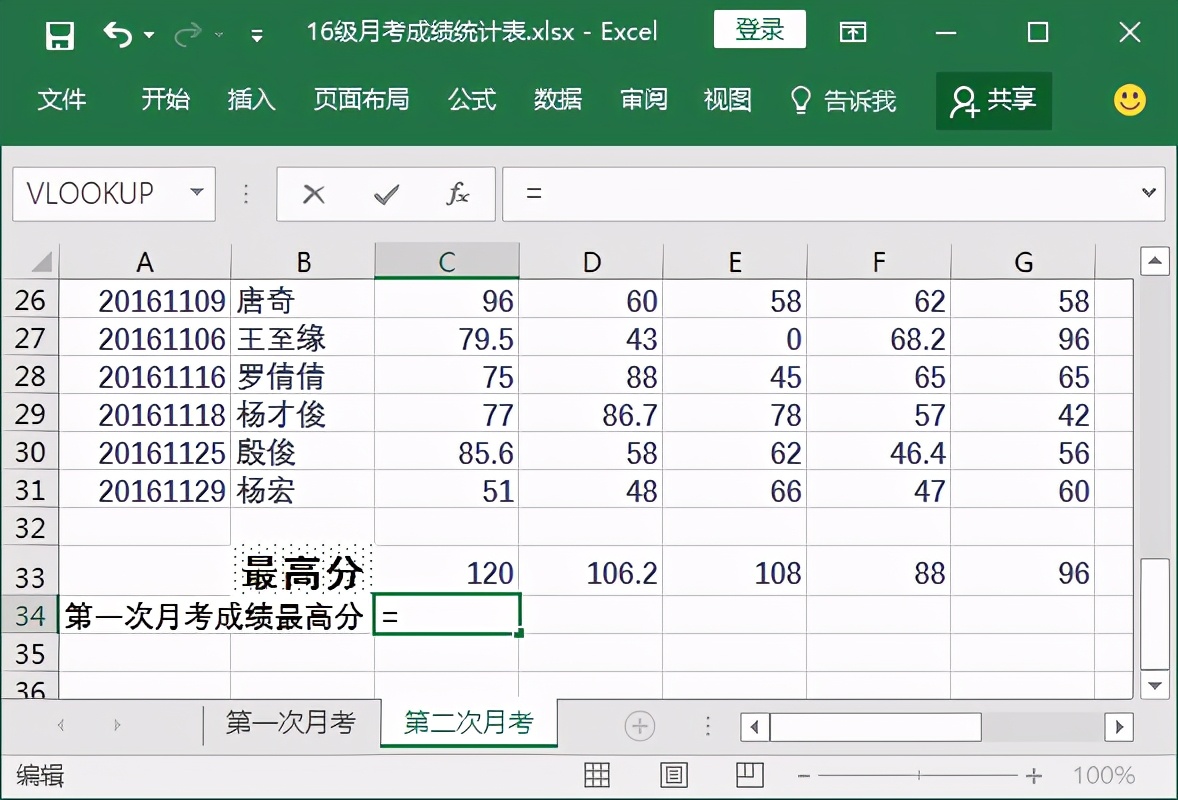Open the Insert Function (fx) dialog
Screen dimensions: 1178x800
tap(457, 194)
